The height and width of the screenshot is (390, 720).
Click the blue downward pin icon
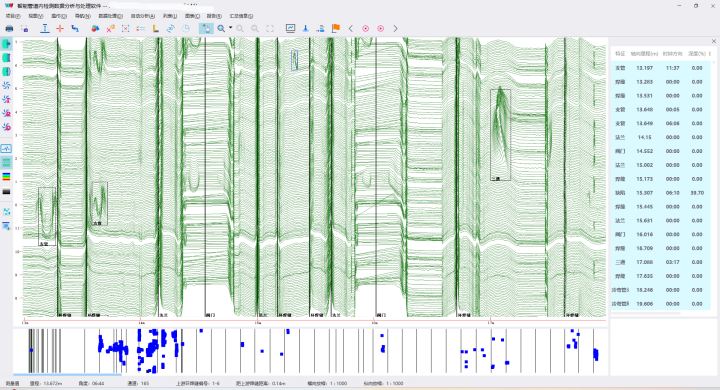point(305,28)
